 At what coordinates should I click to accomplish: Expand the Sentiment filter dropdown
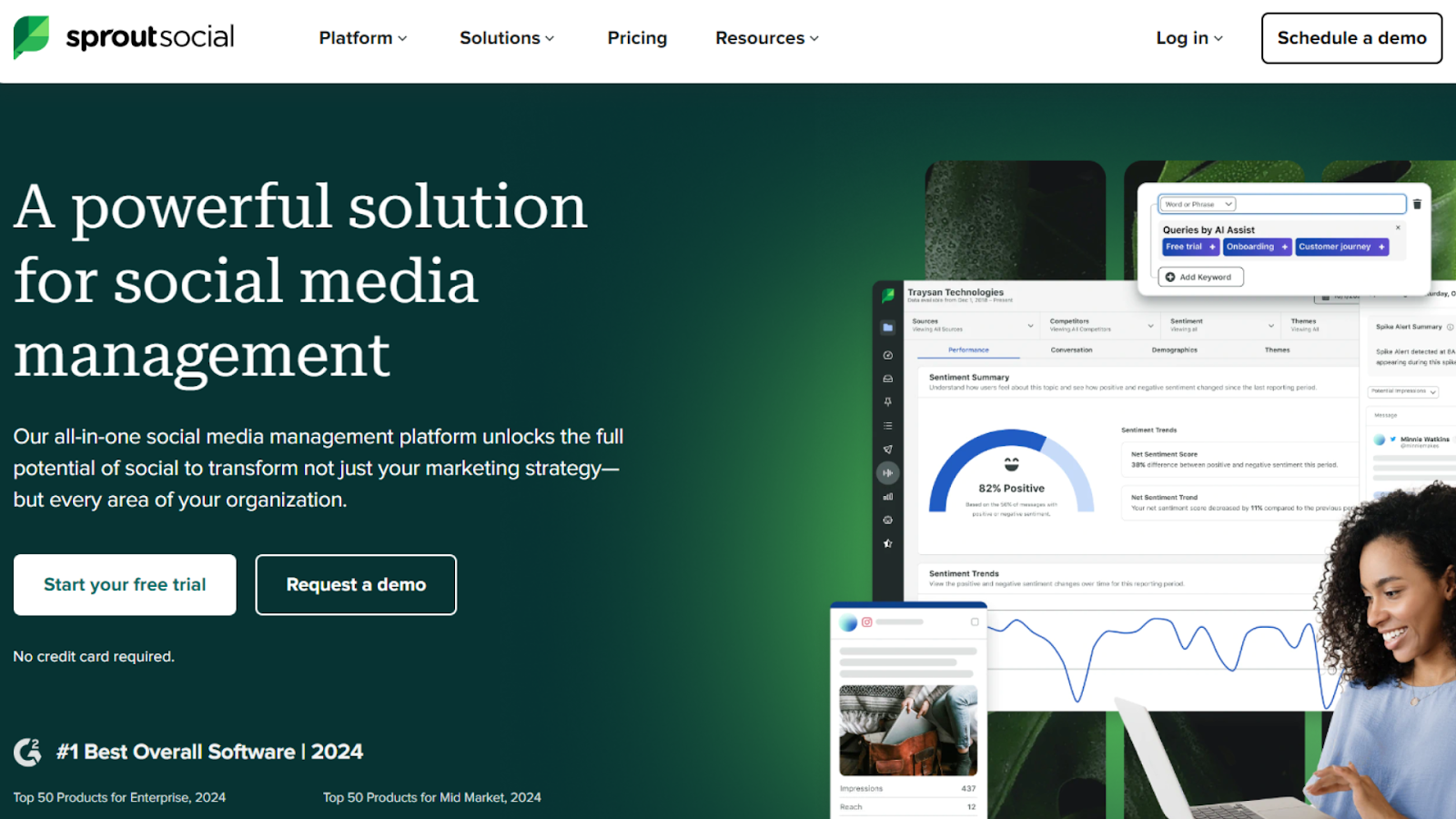tap(1222, 325)
